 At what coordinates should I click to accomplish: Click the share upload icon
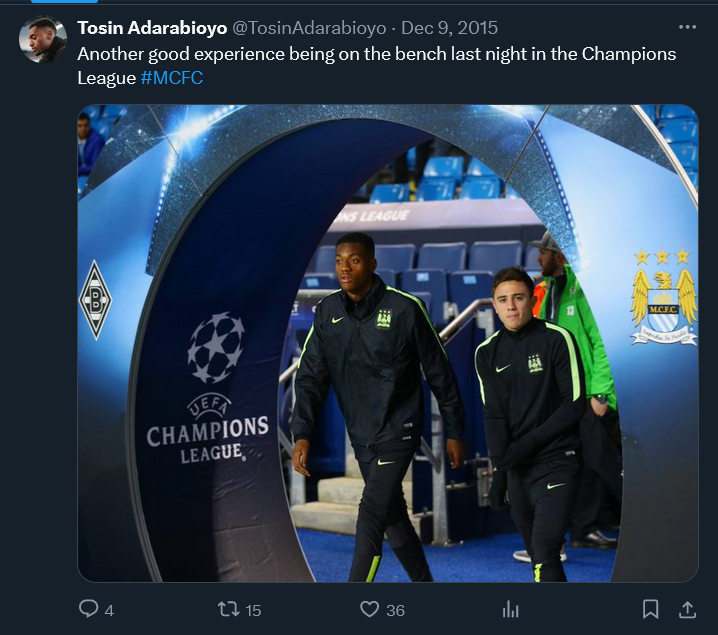tap(687, 609)
